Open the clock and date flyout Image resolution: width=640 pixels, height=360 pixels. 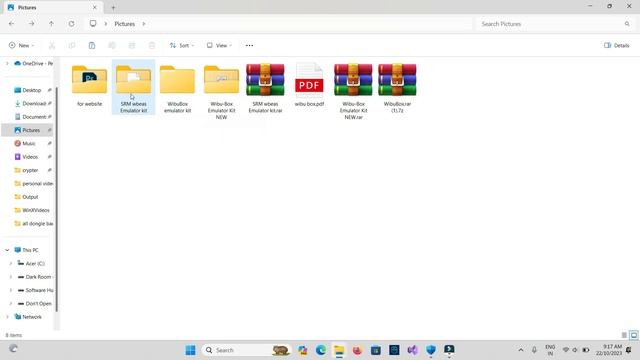pos(609,350)
